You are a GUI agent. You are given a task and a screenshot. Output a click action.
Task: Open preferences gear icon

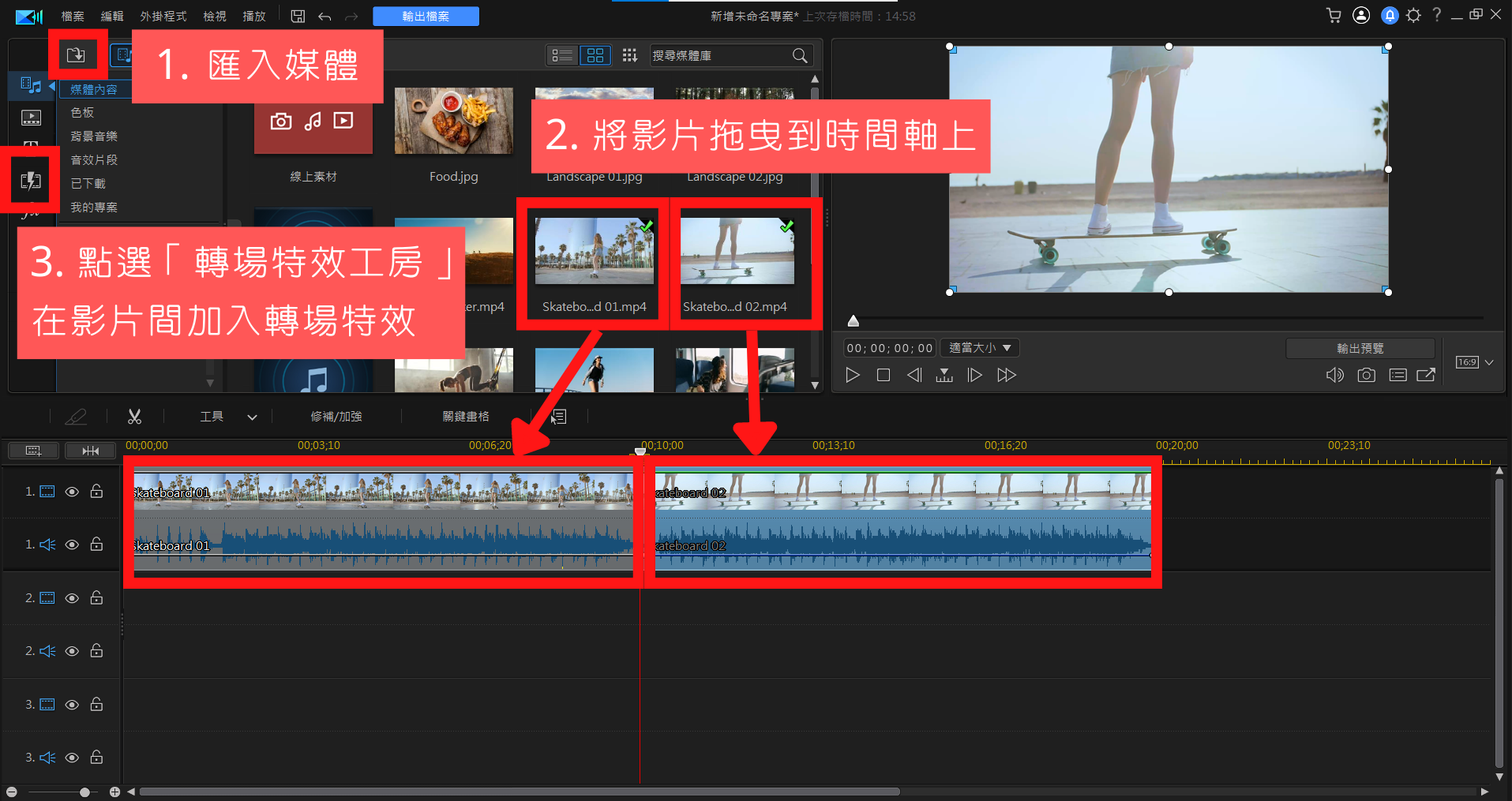coord(1413,15)
